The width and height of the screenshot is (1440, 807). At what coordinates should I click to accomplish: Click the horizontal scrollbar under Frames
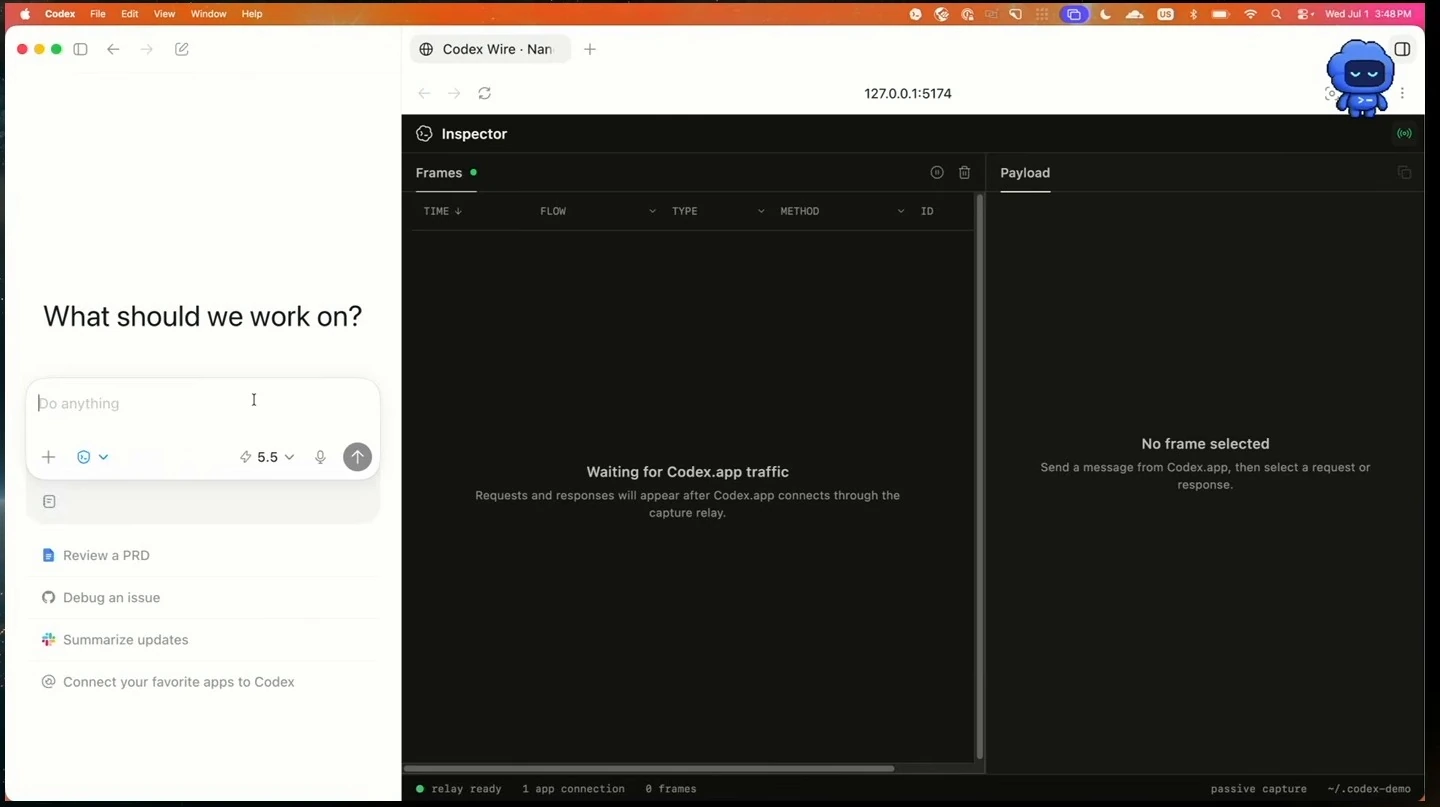pos(649,769)
